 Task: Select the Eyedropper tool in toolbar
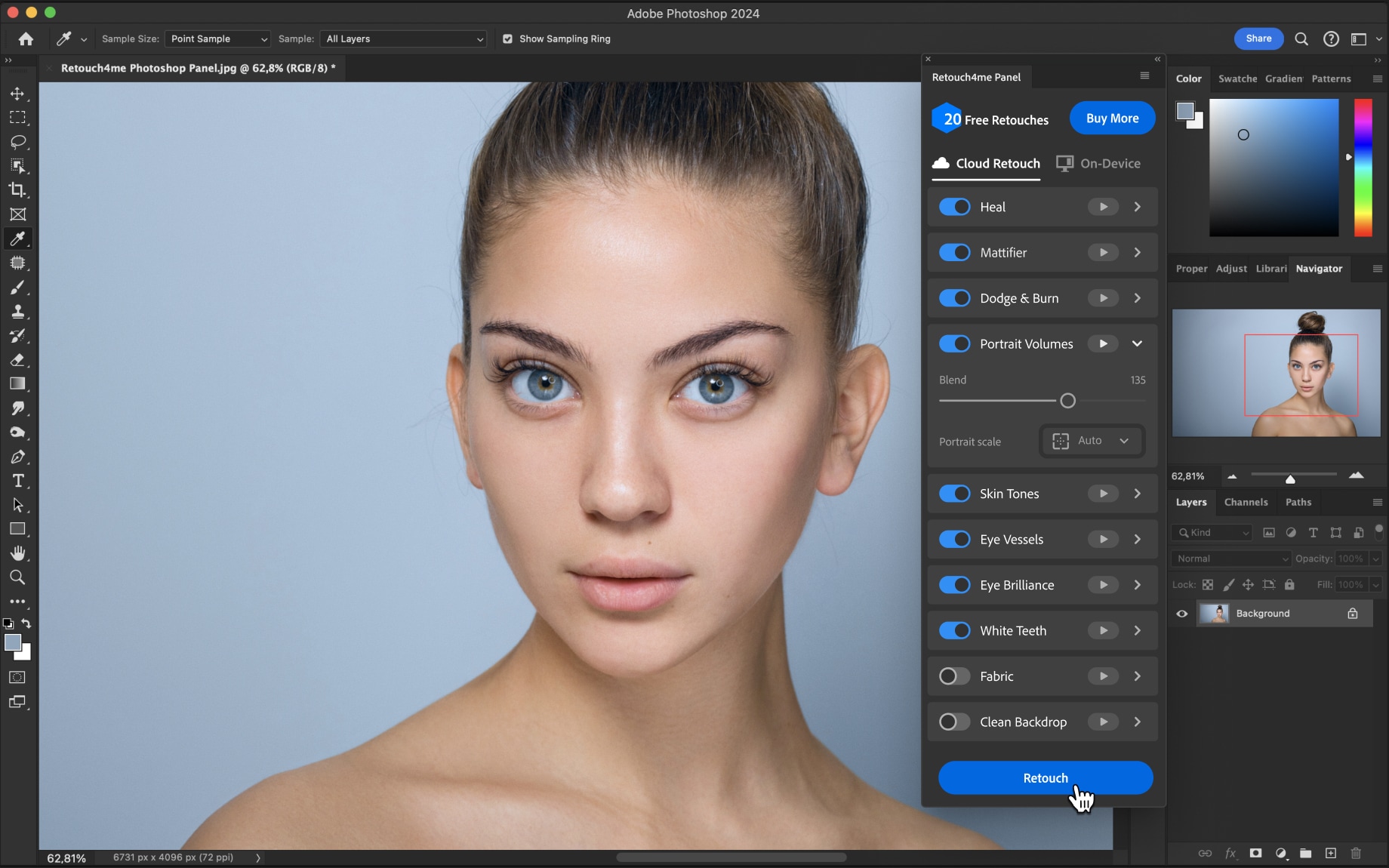click(17, 239)
